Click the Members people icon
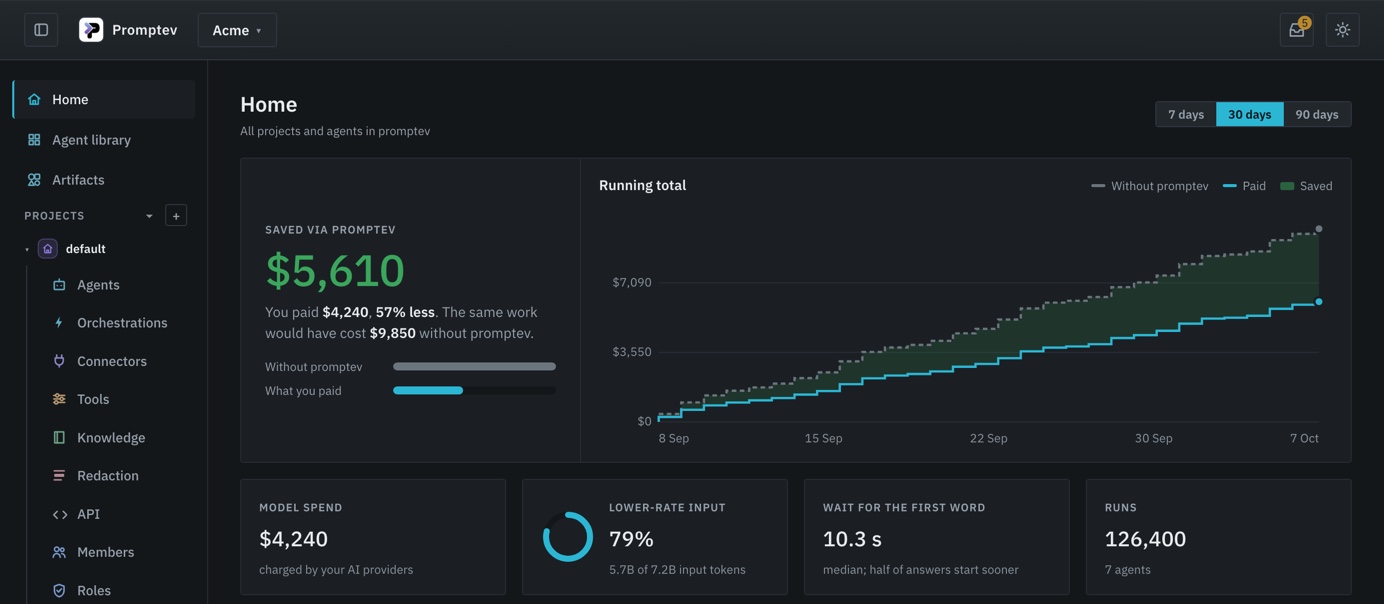 [x=59, y=552]
